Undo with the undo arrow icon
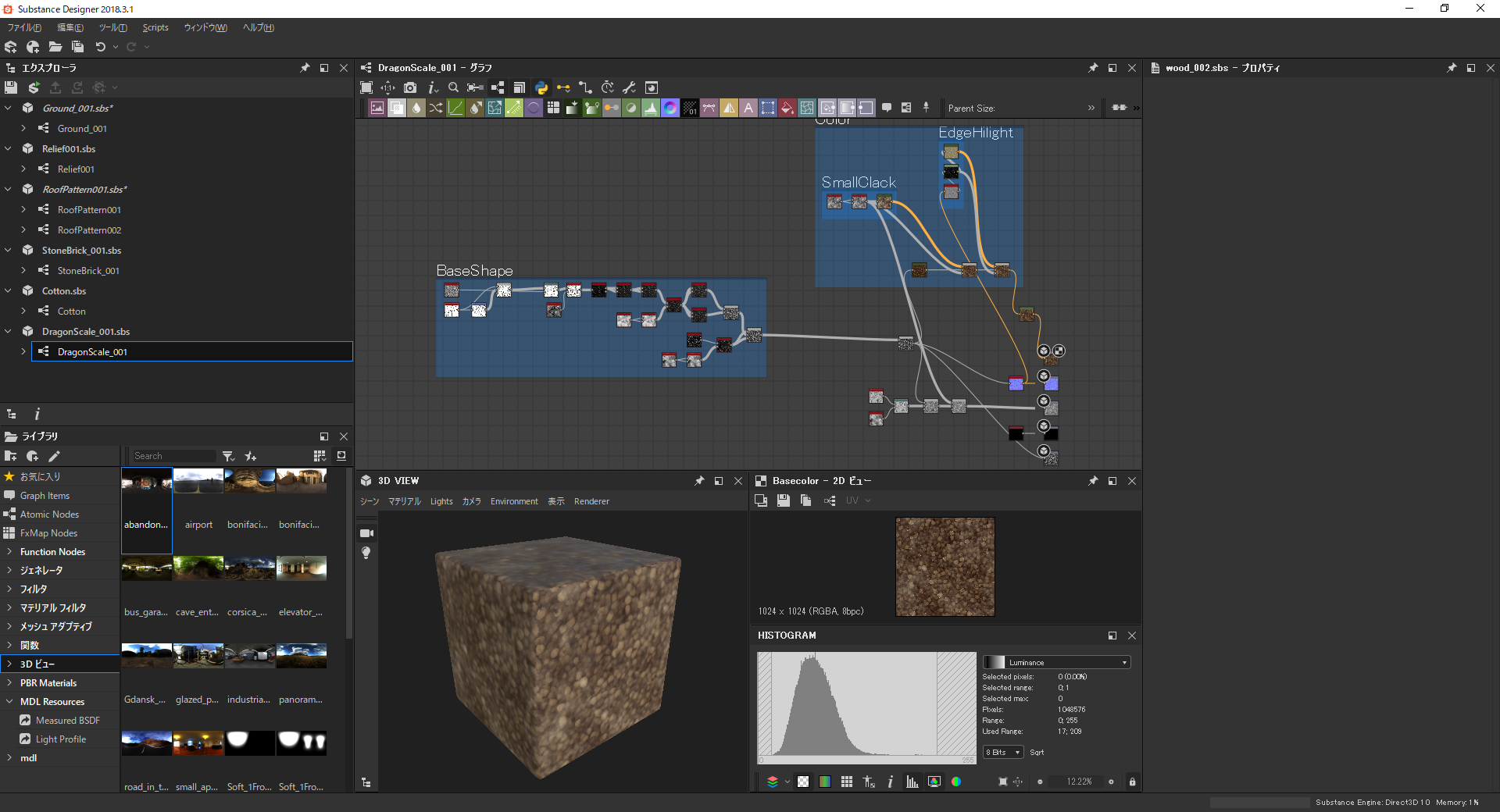1500x812 pixels. (100, 47)
